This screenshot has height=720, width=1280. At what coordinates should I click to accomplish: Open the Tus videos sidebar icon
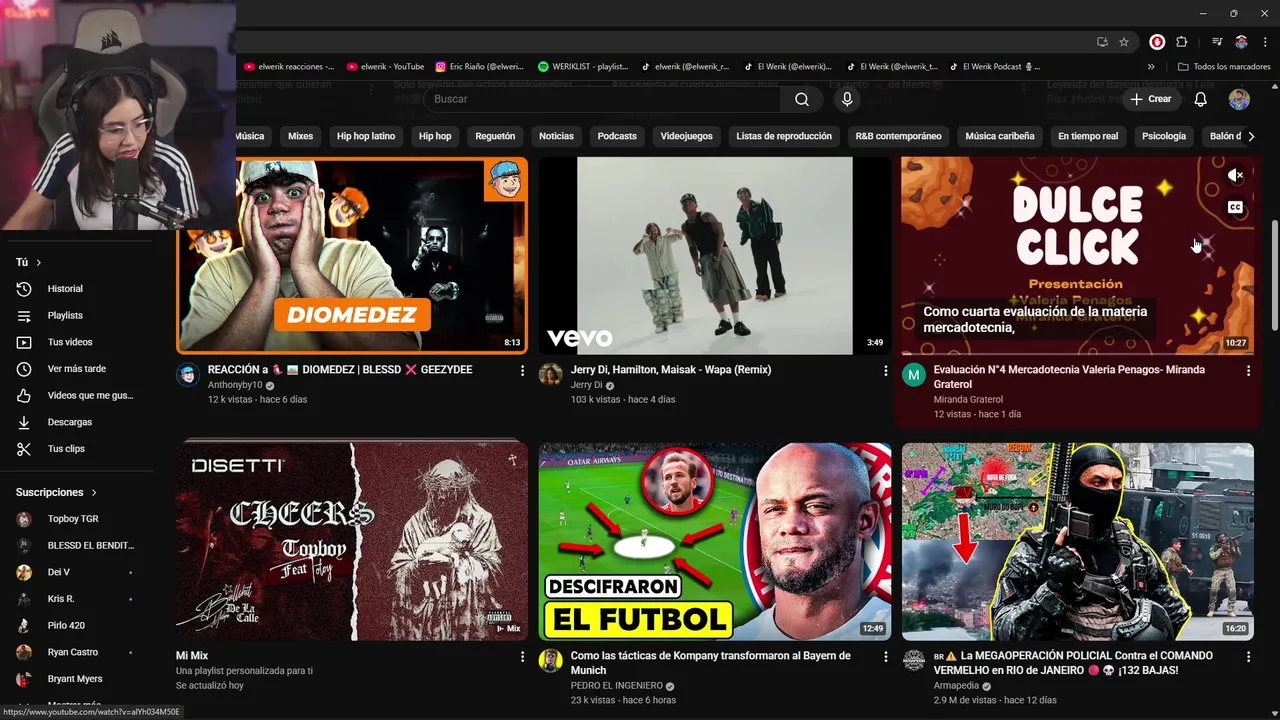pyautogui.click(x=24, y=342)
